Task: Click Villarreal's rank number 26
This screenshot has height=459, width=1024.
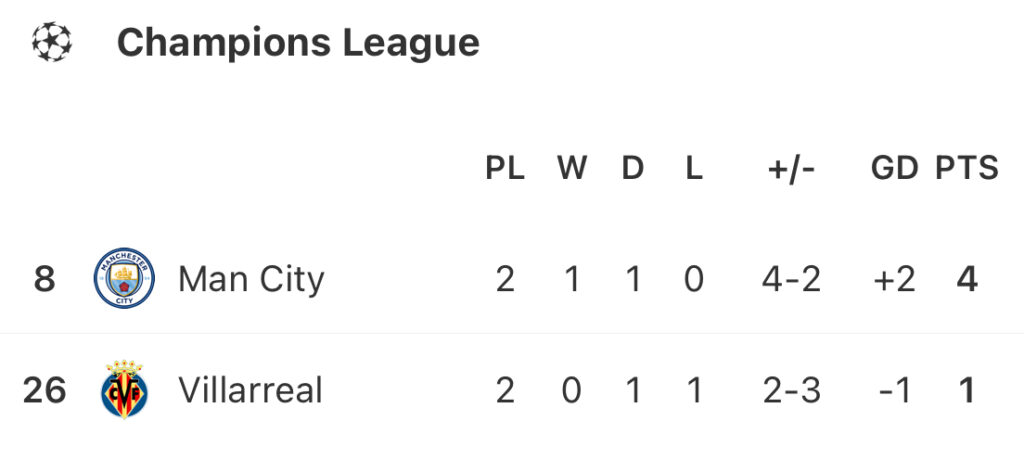Action: point(44,389)
